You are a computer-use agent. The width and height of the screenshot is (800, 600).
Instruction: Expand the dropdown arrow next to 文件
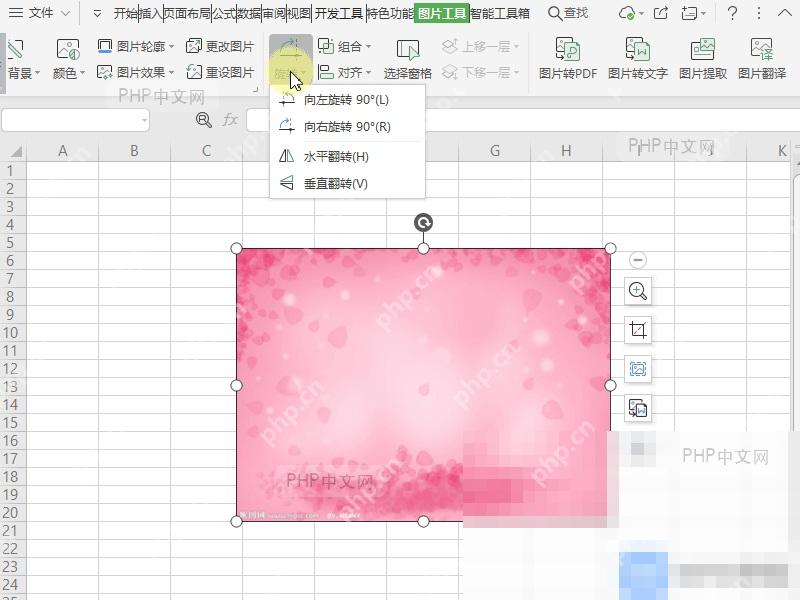tap(65, 13)
